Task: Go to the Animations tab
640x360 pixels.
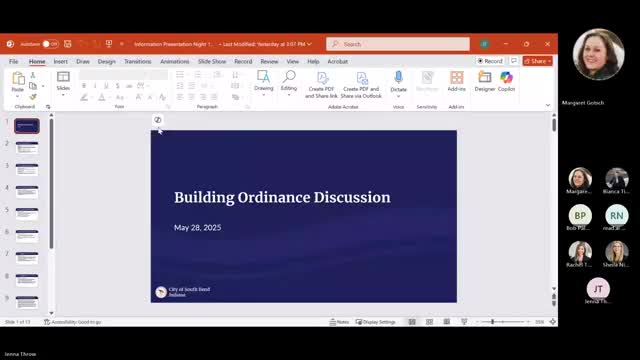Action: point(174,61)
